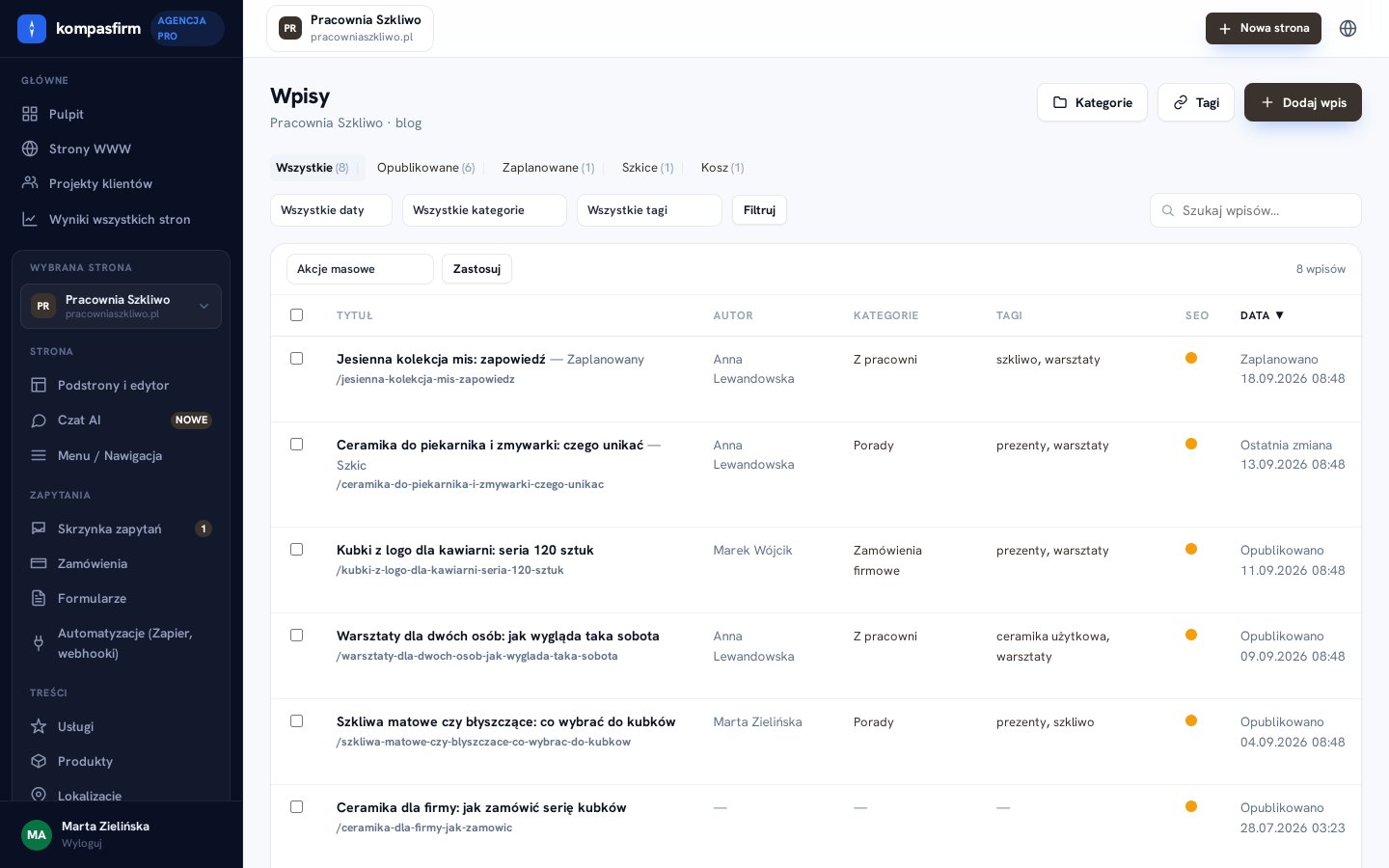This screenshot has width=1389, height=868.
Task: Open the Wszystkie daty dropdown
Action: 331,210
